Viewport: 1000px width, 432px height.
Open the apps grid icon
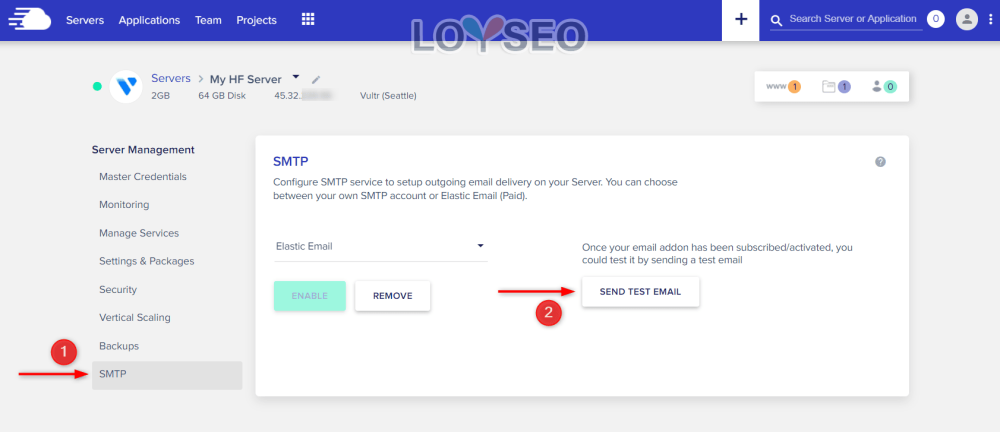(x=308, y=20)
